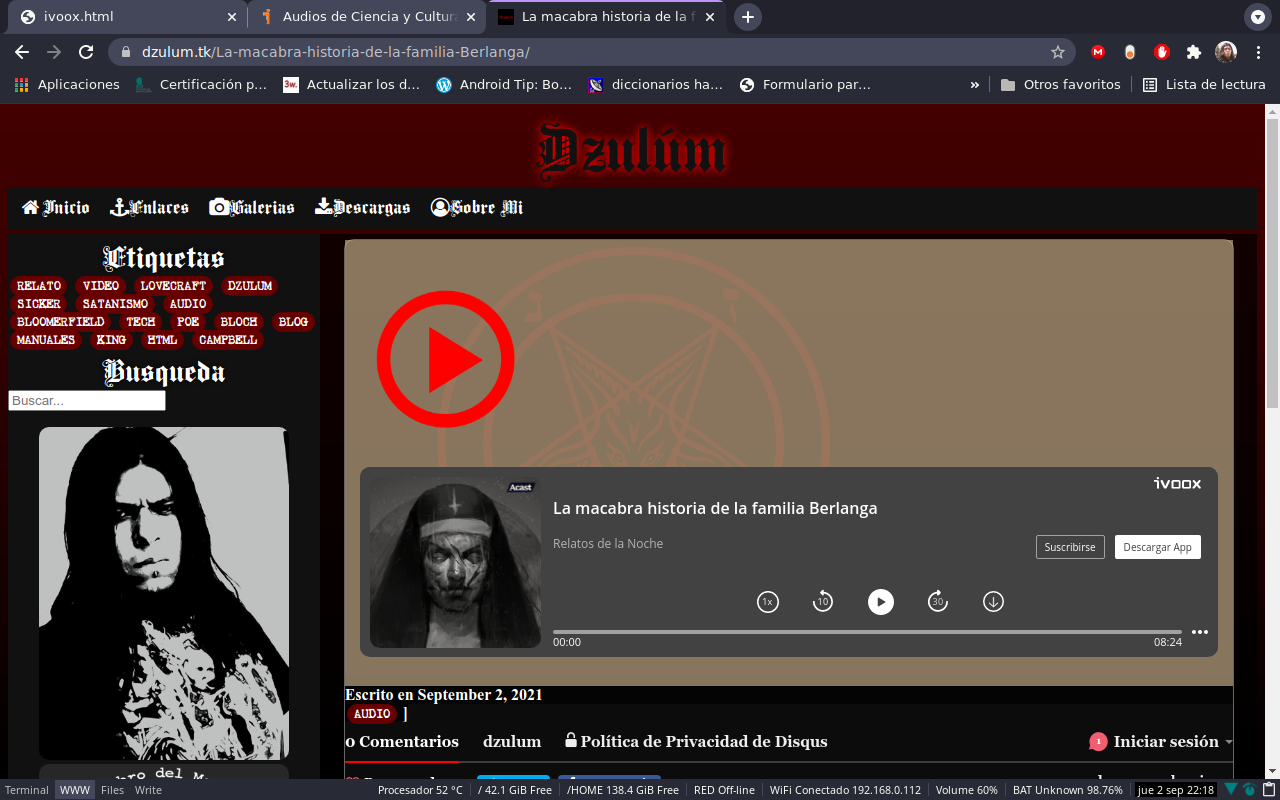Open player options with the three-dots icon

tap(1200, 631)
